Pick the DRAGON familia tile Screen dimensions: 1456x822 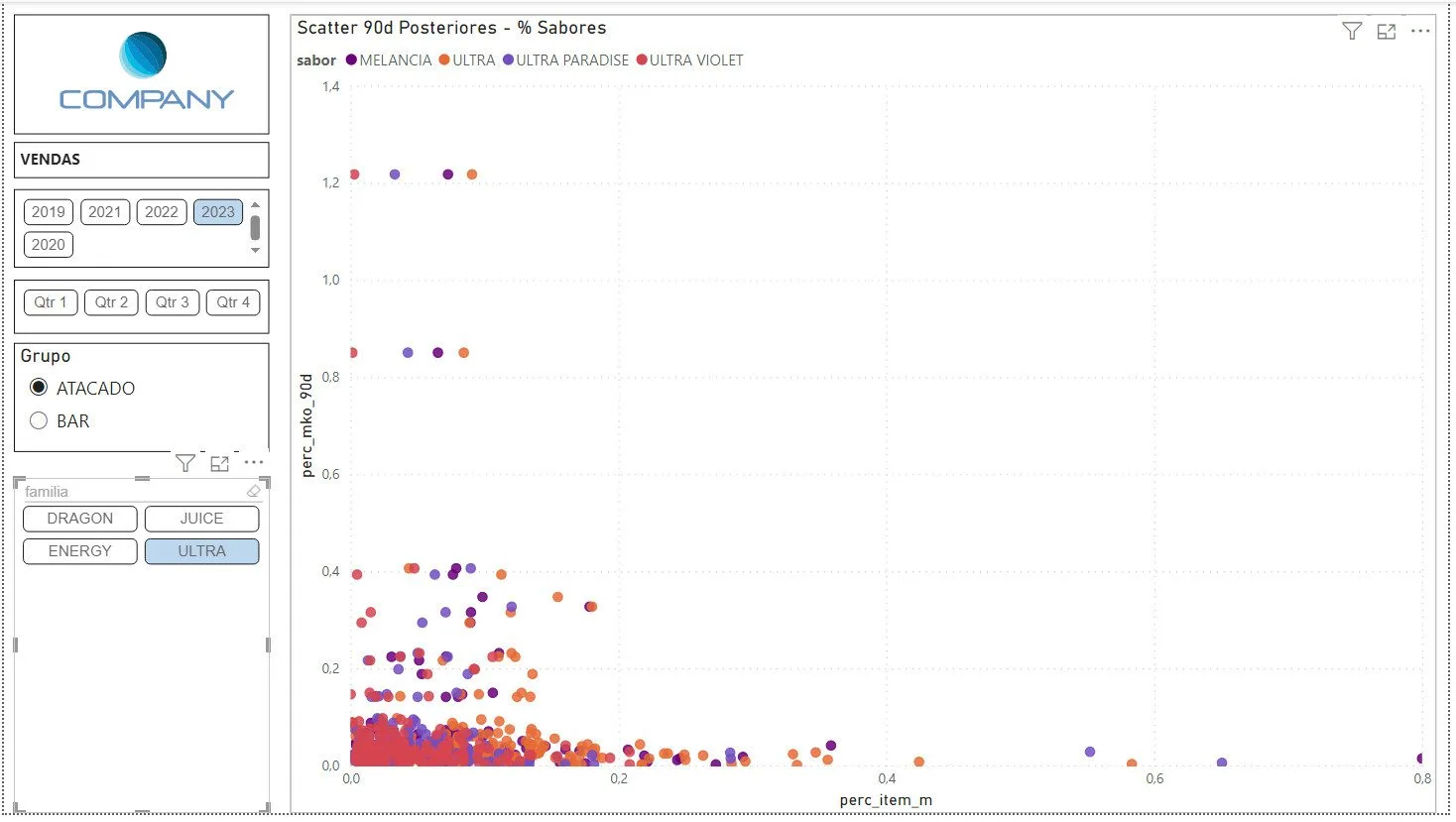[79, 519]
